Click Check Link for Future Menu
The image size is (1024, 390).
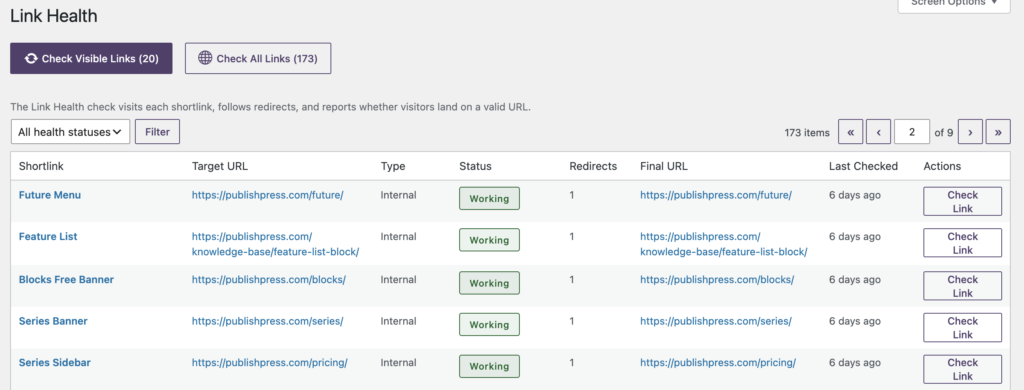(962, 201)
